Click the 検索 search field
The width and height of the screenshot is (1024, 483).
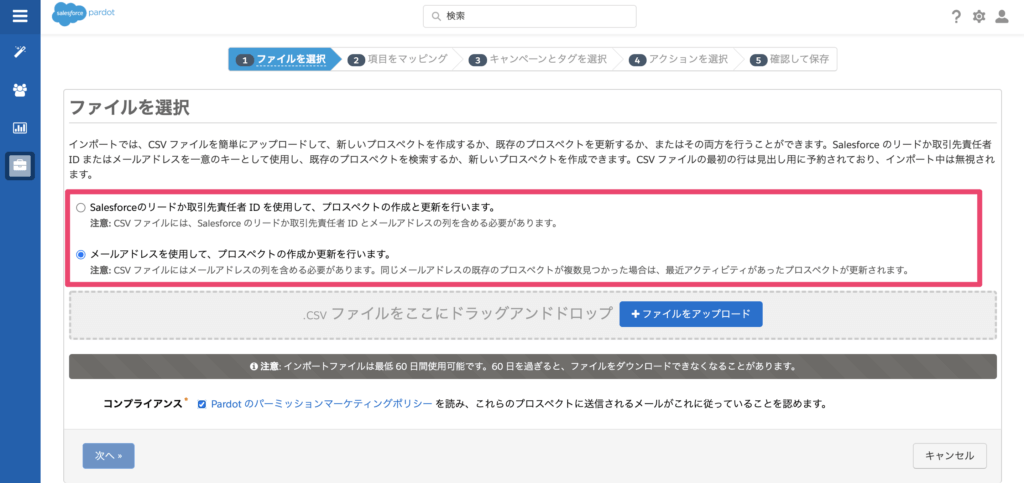click(530, 16)
